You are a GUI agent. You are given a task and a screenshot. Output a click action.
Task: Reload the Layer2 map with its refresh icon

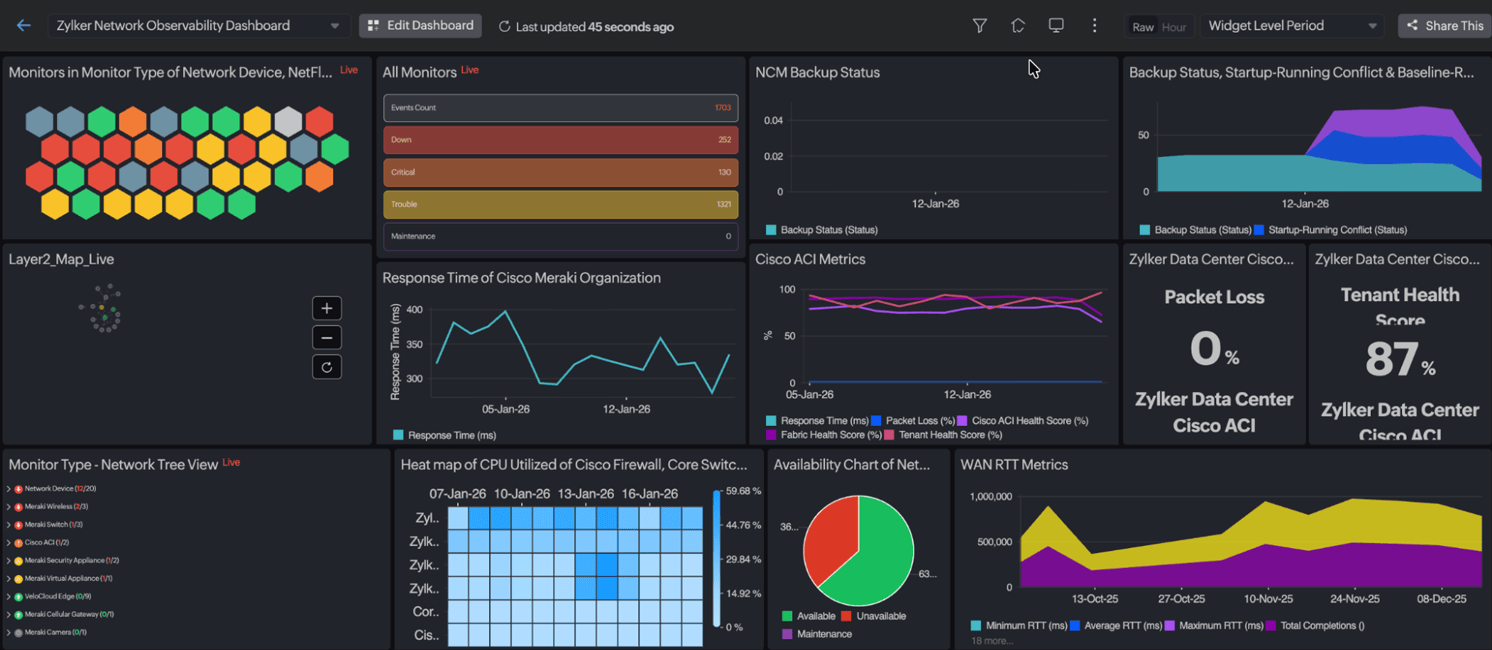(326, 366)
